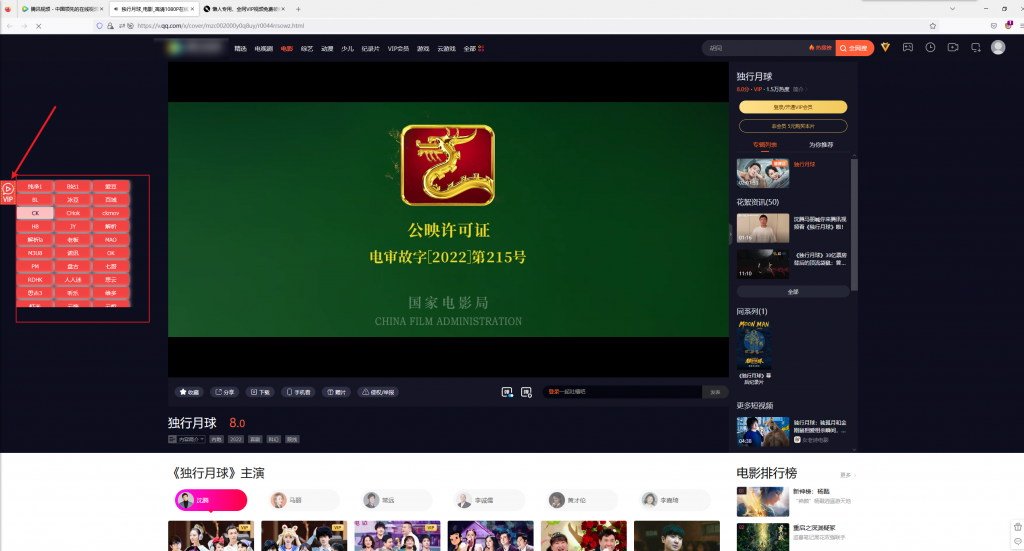Open the Moon Man series poster
This screenshot has width=1024, height=551.
[x=754, y=345]
